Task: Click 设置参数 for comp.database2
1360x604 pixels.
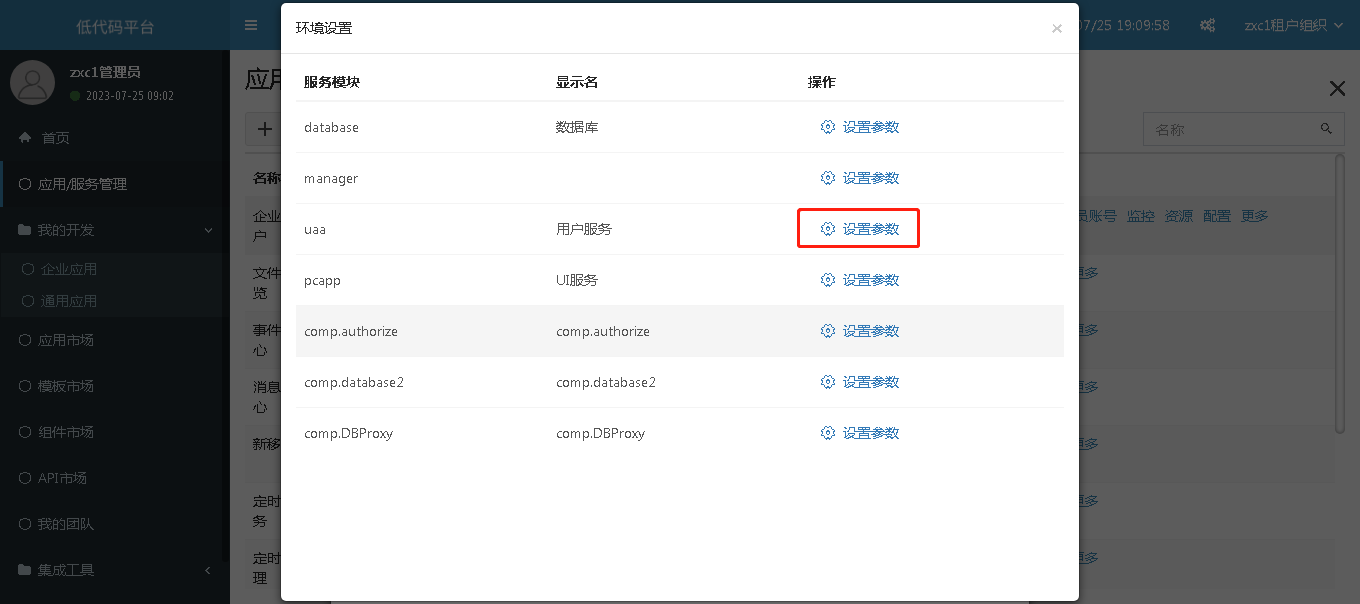Action: tap(859, 382)
